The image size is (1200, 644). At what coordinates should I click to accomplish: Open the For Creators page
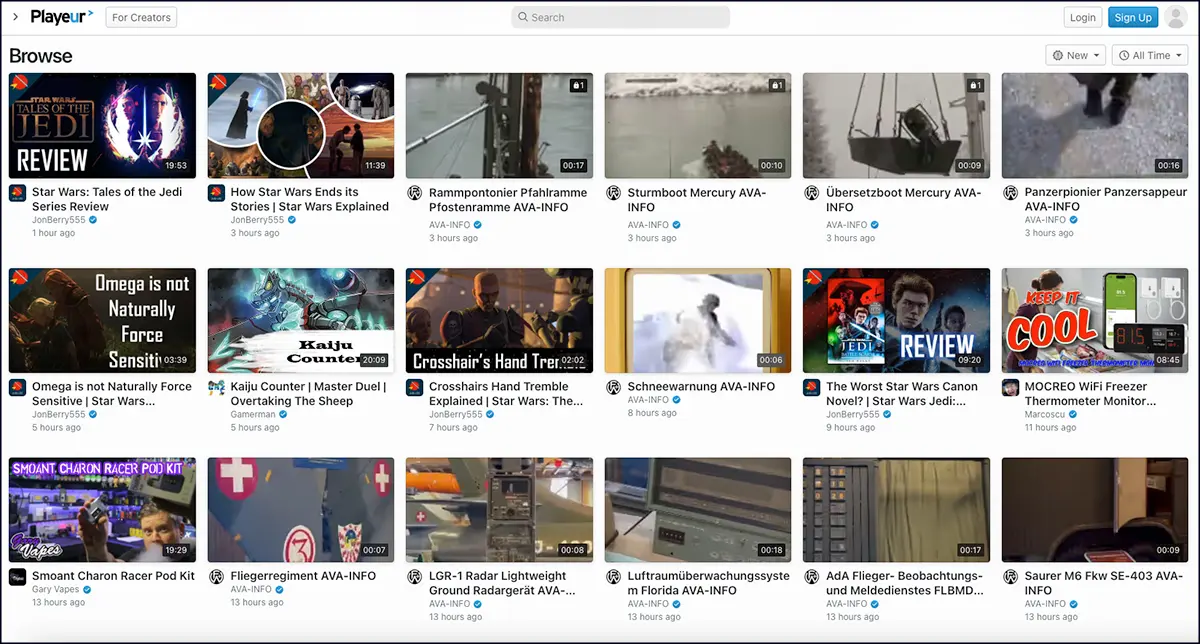(141, 17)
